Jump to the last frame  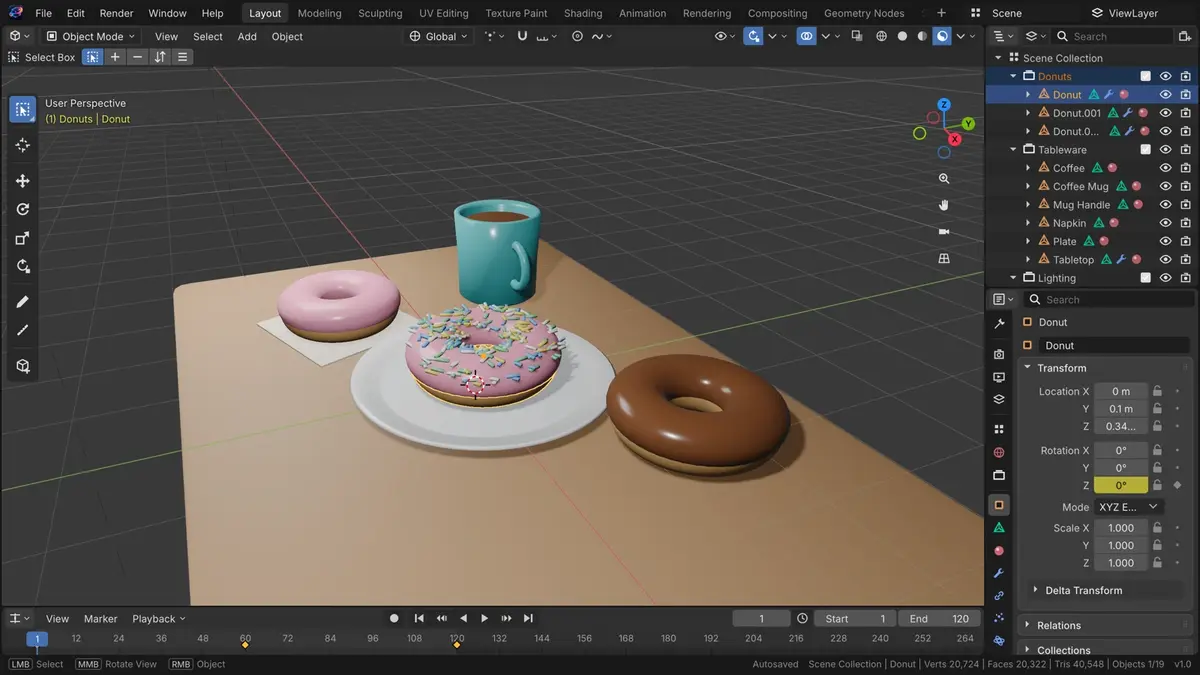(x=528, y=619)
